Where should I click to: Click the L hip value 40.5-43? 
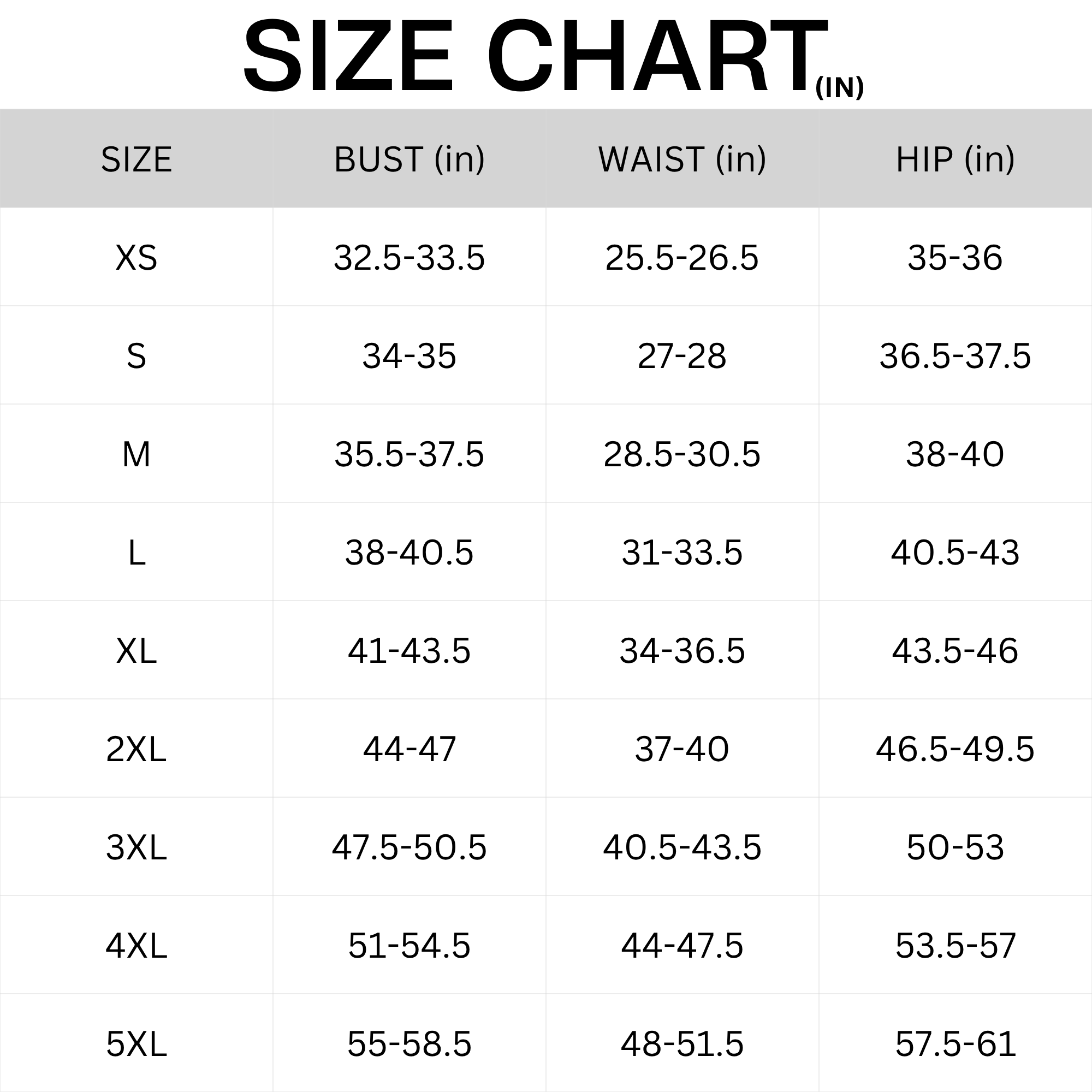coord(955,552)
